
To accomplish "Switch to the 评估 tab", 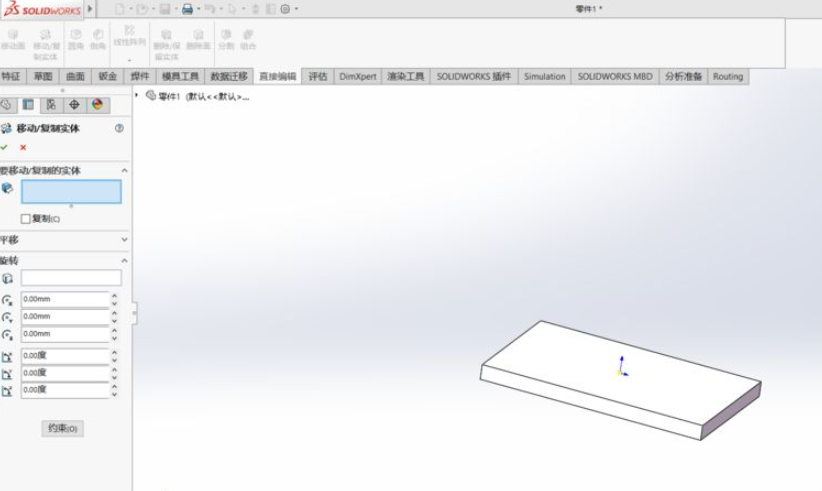I will click(x=318, y=77).
